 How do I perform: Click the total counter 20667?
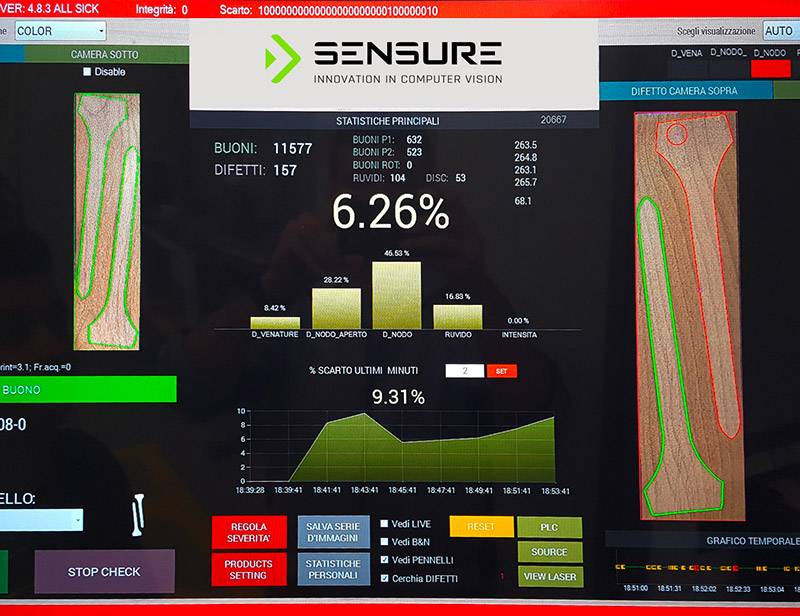click(x=553, y=119)
